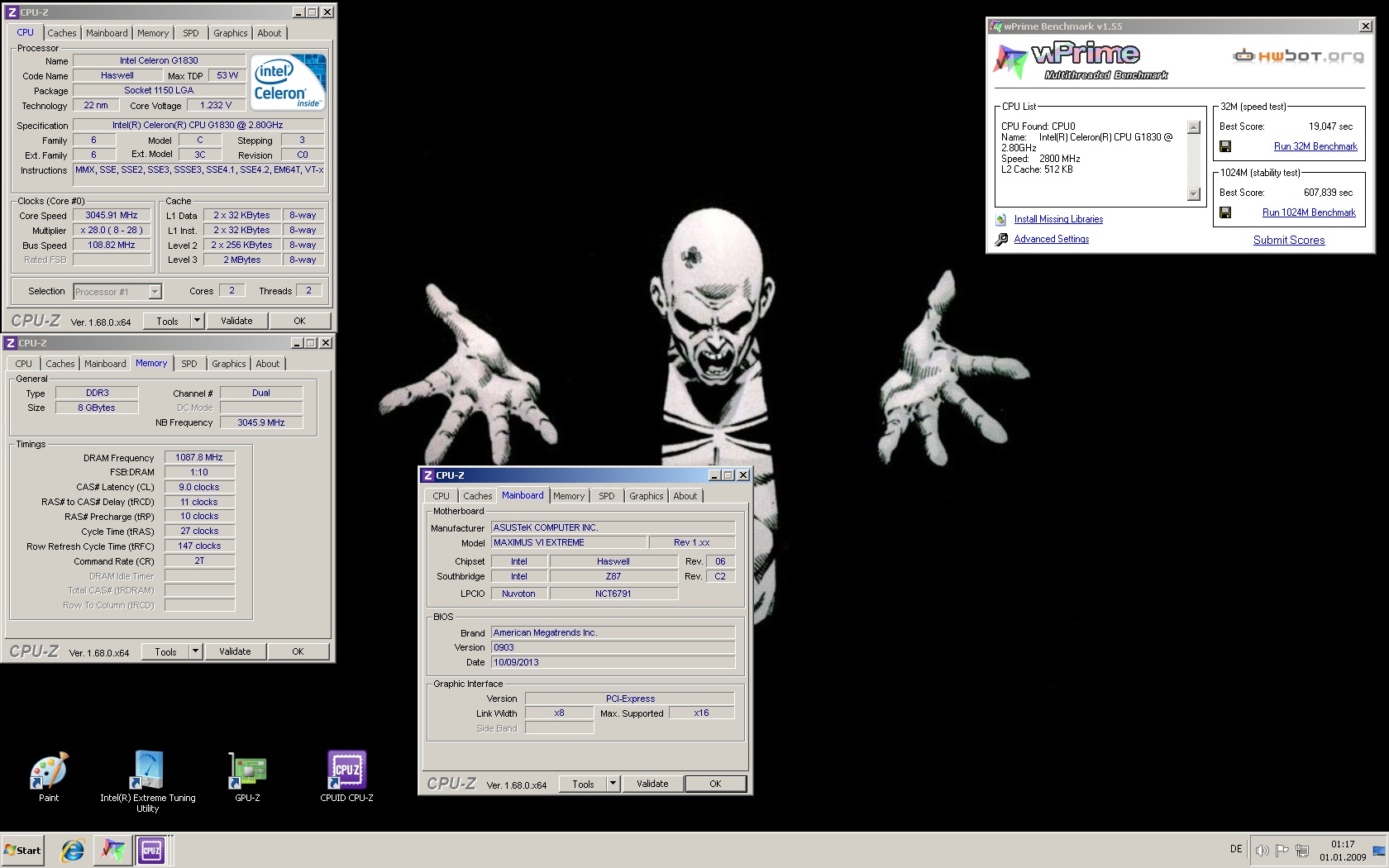Expand the Processor #1 selection dropdown

click(155, 292)
